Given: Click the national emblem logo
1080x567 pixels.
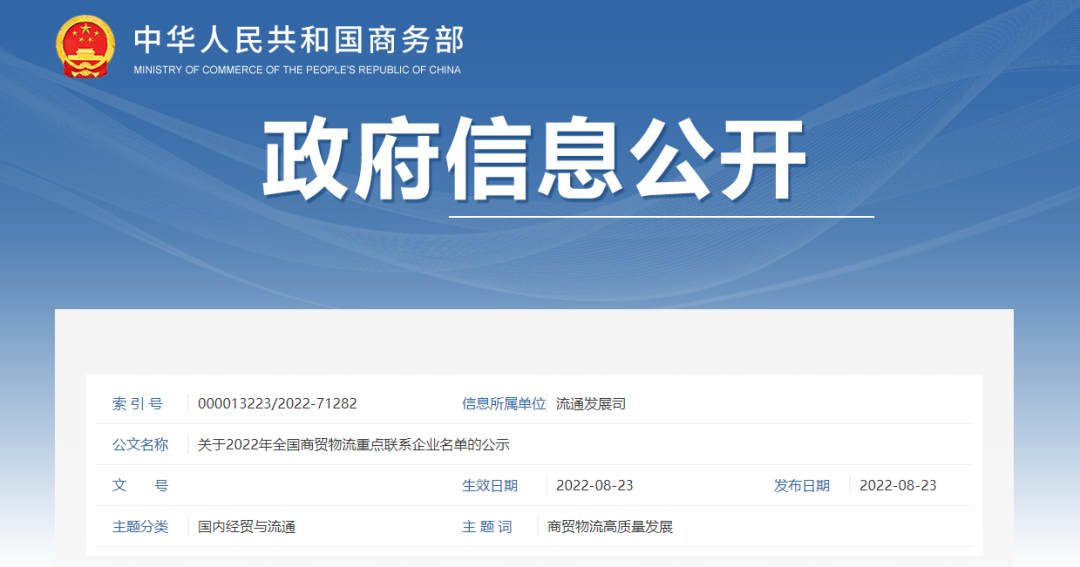Looking at the screenshot, I should pos(85,46).
